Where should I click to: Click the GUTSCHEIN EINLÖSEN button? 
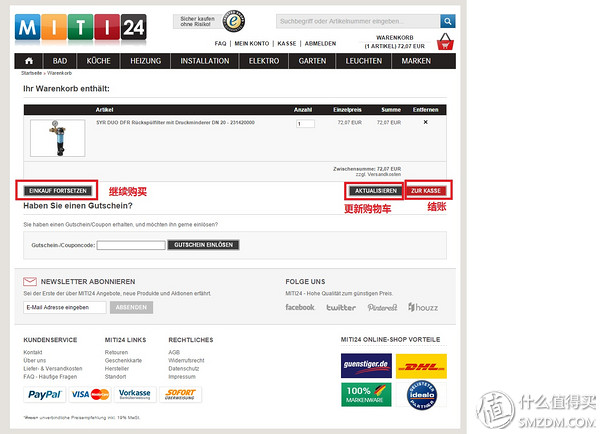pyautogui.click(x=203, y=245)
